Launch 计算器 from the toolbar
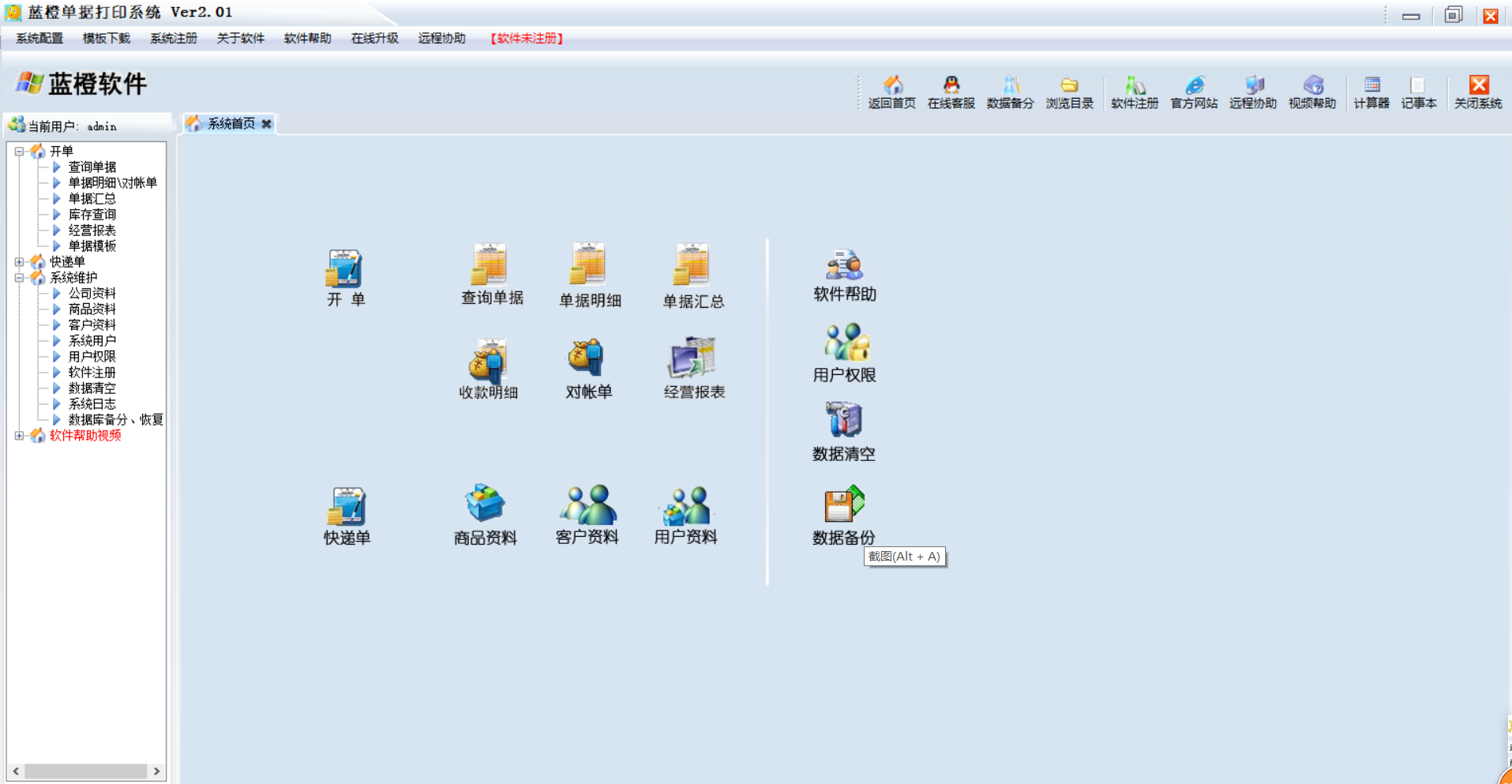The width and height of the screenshot is (1512, 784). point(1371,93)
